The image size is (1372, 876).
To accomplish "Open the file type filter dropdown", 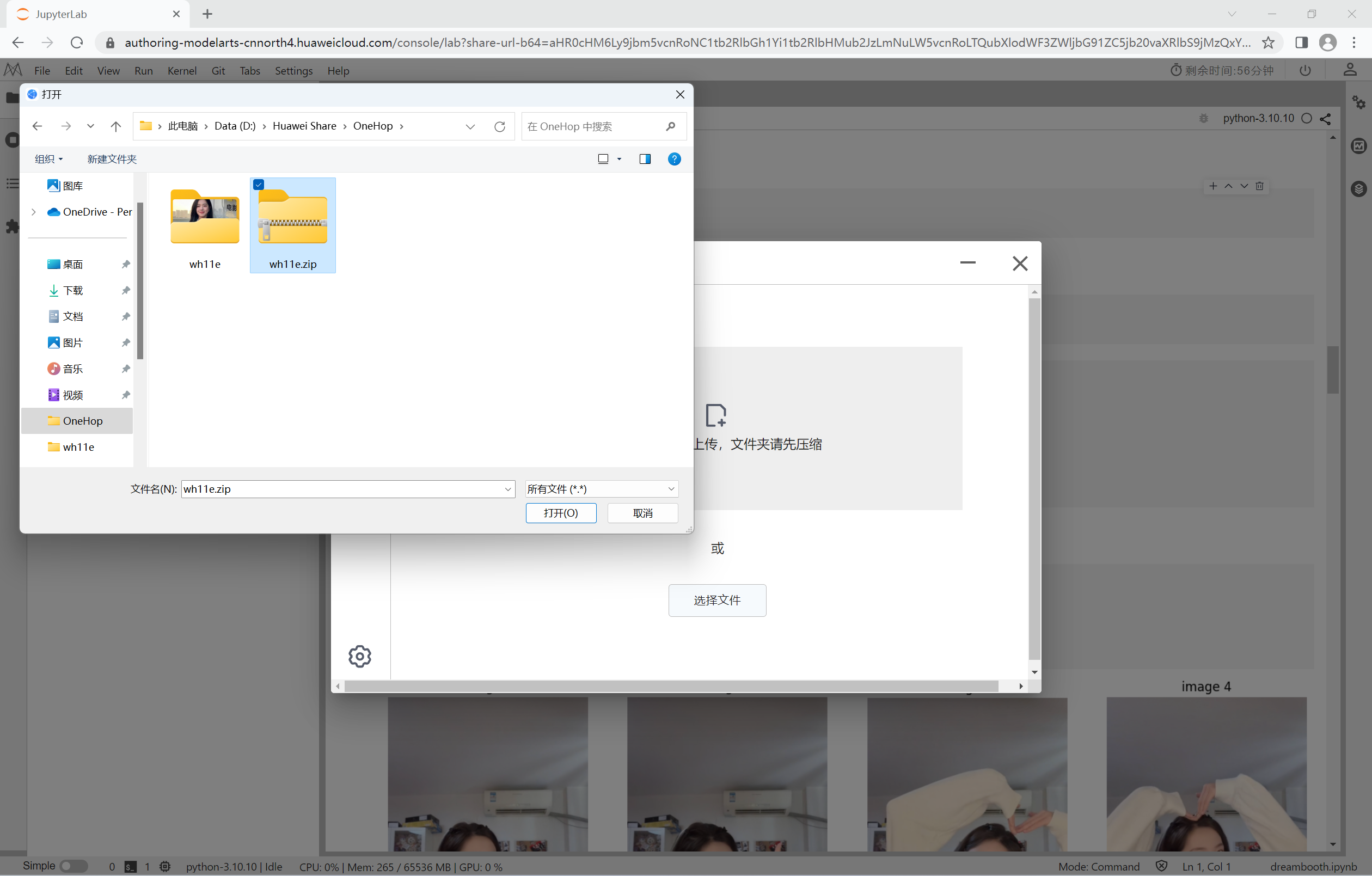I will [602, 489].
